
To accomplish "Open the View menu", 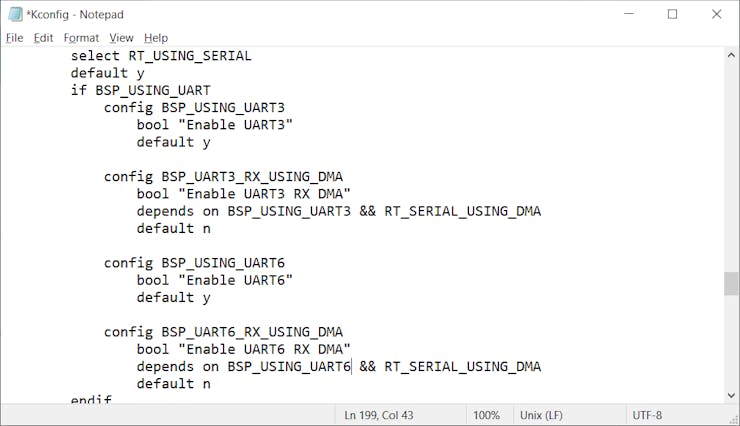I will (121, 38).
